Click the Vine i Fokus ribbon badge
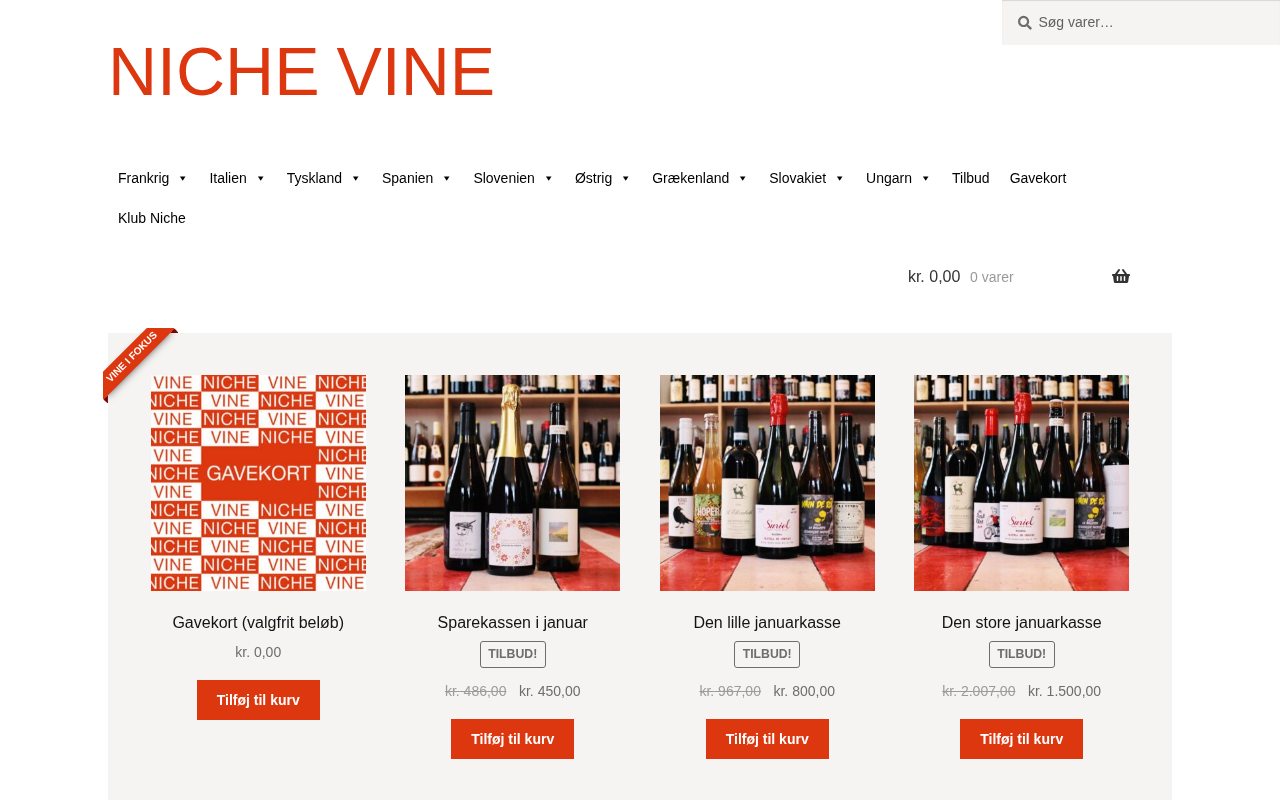Screen dimensions: 1280x800 point(138,364)
